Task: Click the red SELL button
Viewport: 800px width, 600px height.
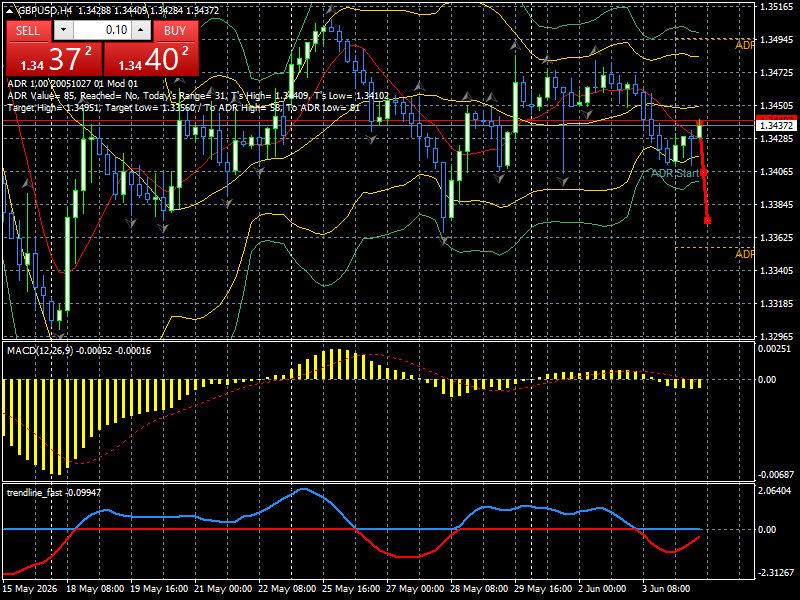Action: click(28, 31)
